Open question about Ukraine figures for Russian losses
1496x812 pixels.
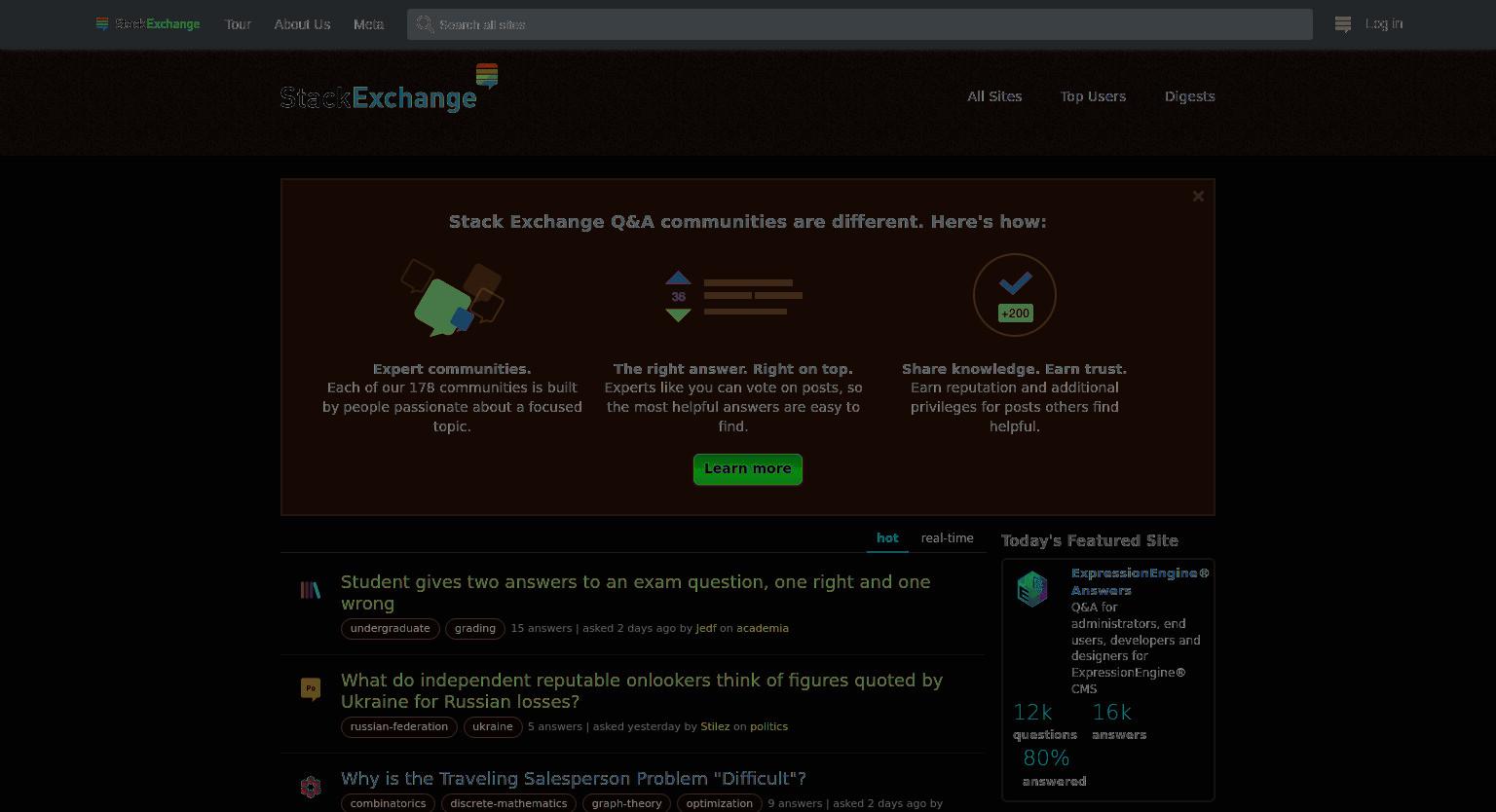point(642,690)
